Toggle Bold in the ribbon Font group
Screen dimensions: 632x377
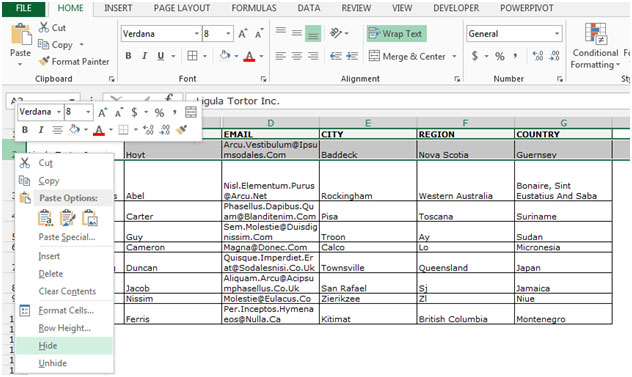pyautogui.click(x=128, y=56)
